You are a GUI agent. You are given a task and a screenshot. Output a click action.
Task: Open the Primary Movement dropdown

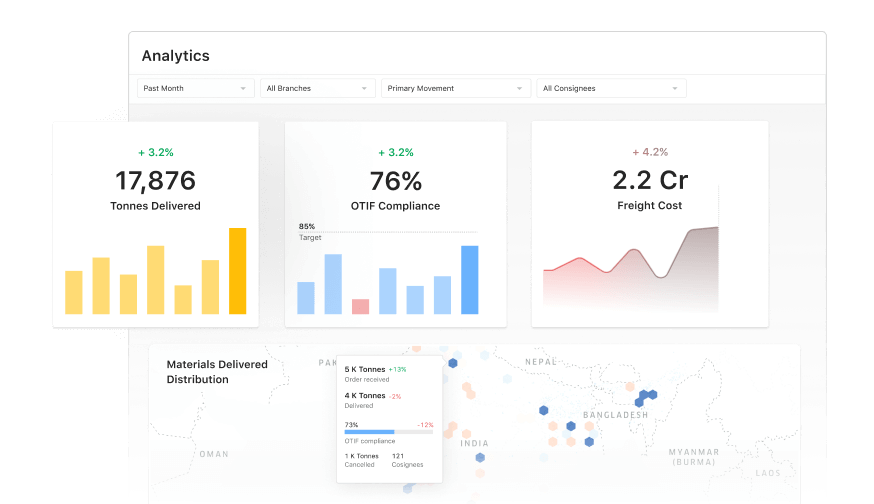point(455,88)
